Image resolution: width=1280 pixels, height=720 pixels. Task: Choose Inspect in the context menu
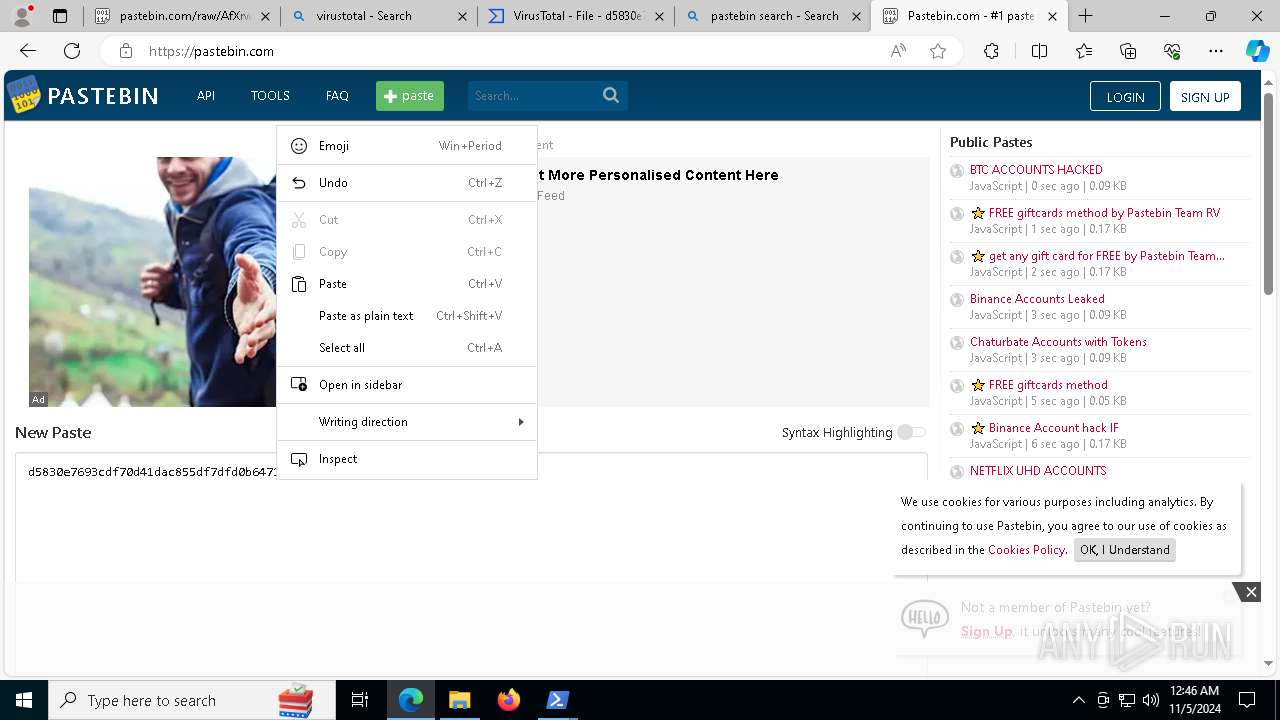click(x=407, y=459)
